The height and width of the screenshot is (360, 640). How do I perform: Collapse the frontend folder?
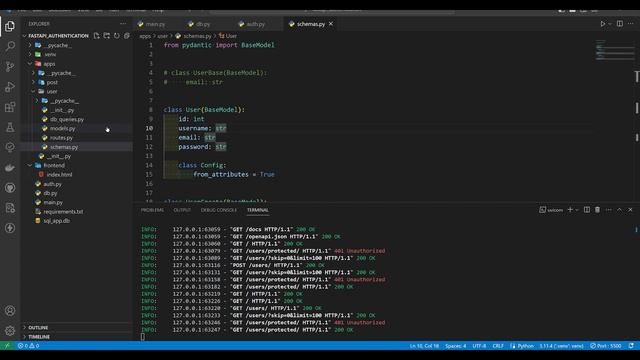coord(54,165)
